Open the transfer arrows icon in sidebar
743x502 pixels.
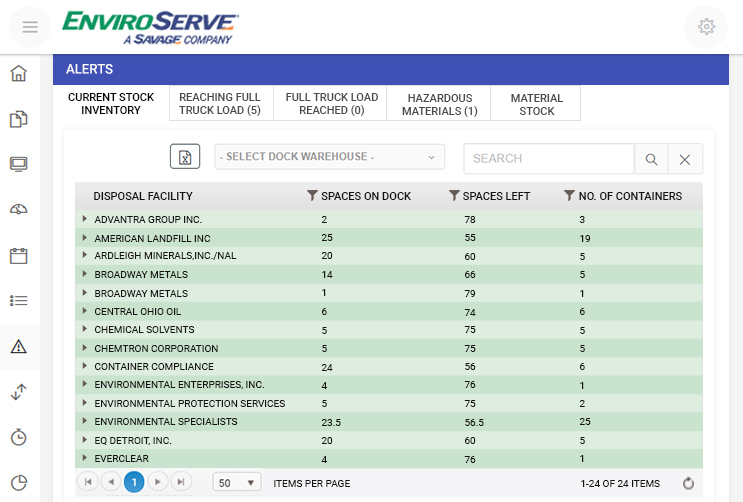pyautogui.click(x=19, y=392)
